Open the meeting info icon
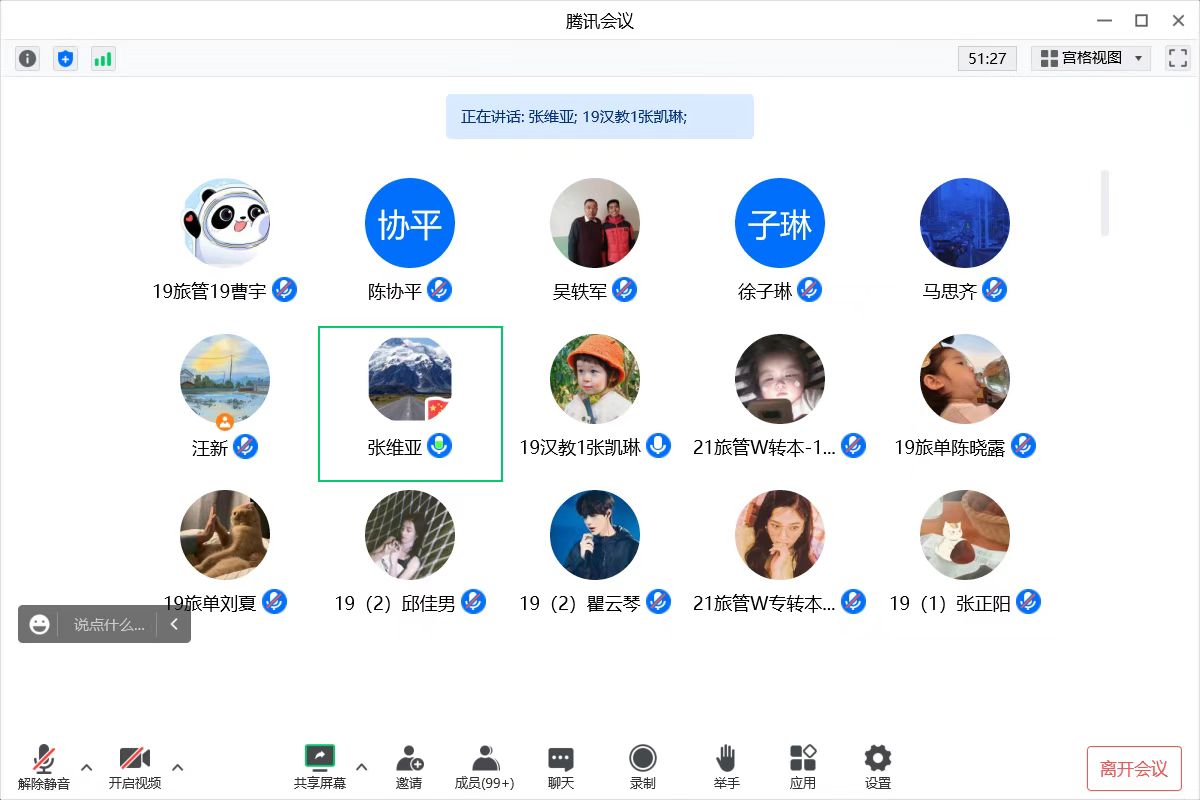 click(27, 59)
